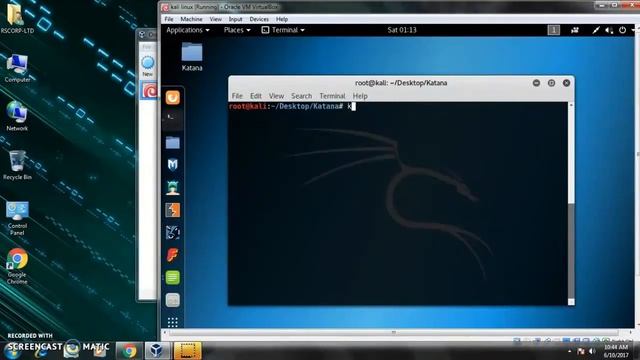640x360 pixels.
Task: Open VirtualBox File menu
Action: tap(169, 19)
